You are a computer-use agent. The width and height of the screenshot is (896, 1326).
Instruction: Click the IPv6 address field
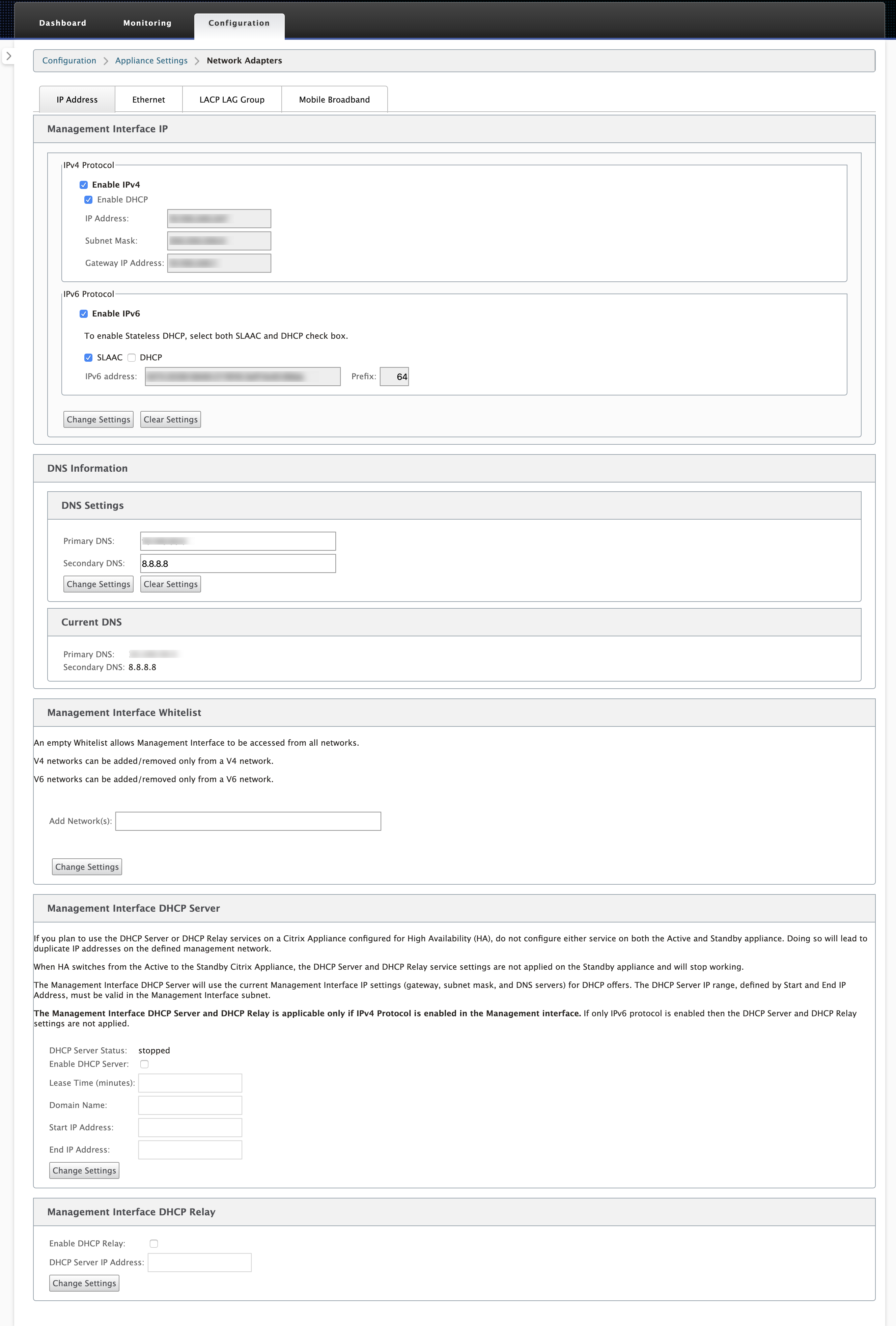coord(243,377)
